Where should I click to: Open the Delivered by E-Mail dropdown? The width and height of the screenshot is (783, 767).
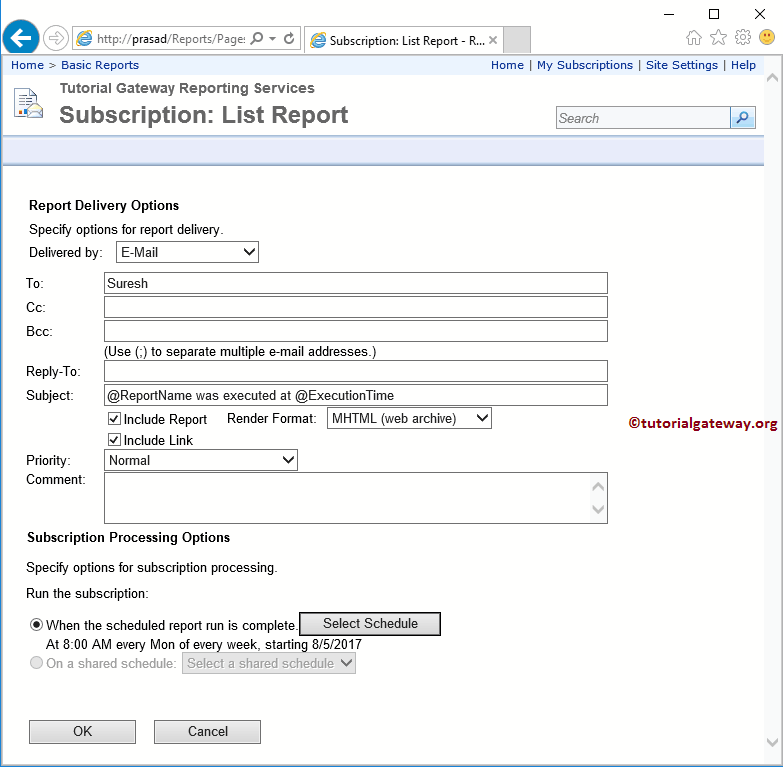pos(187,252)
